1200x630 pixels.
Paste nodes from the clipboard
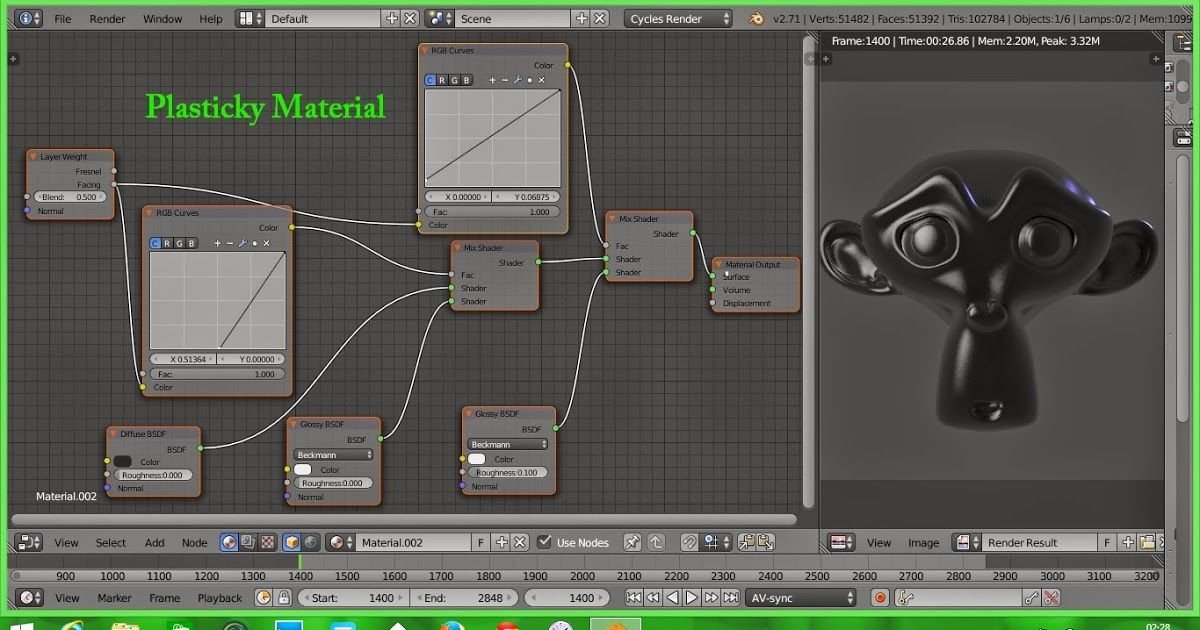pyautogui.click(x=765, y=542)
